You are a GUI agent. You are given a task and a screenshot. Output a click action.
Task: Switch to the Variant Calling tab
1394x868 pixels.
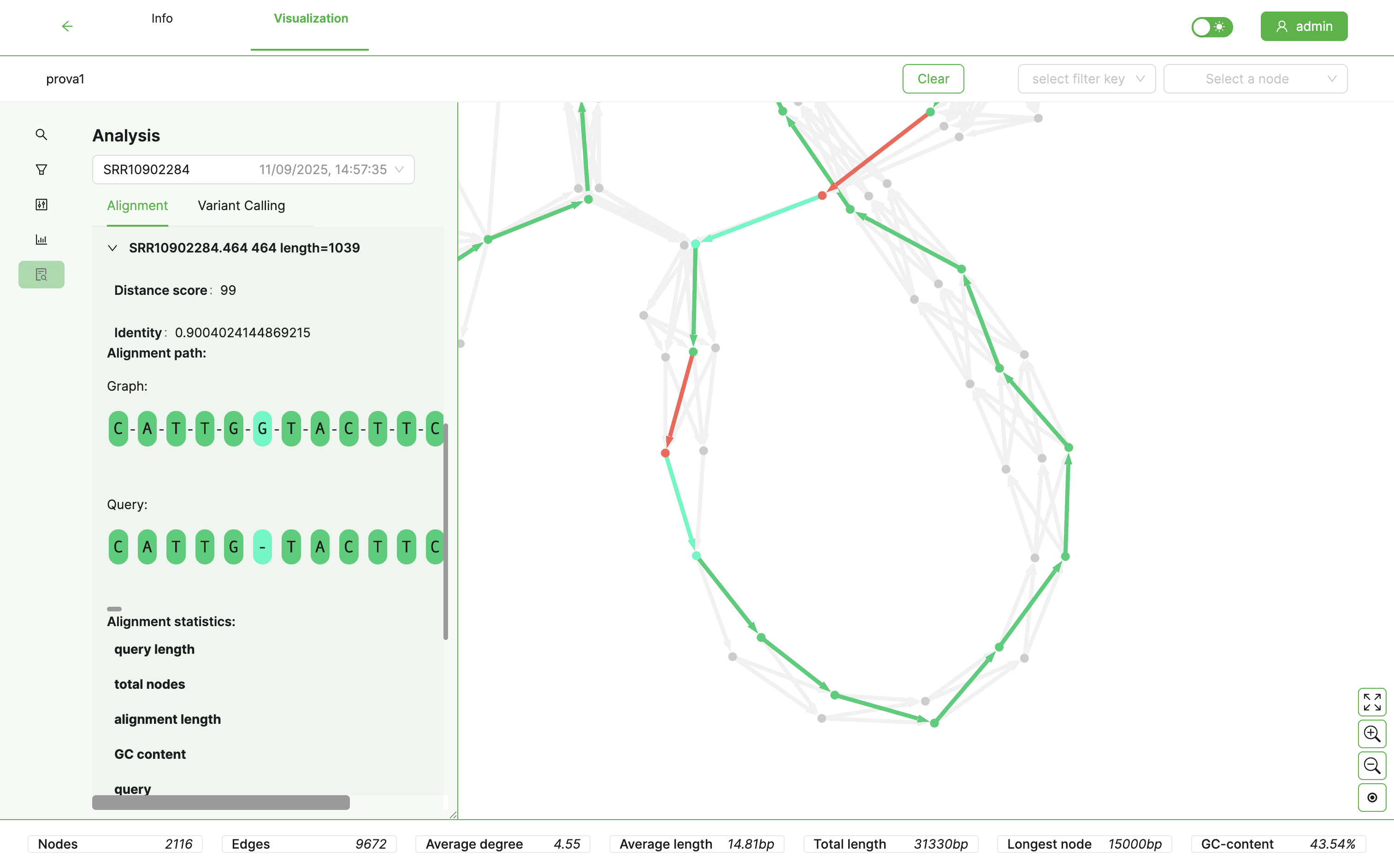point(241,205)
